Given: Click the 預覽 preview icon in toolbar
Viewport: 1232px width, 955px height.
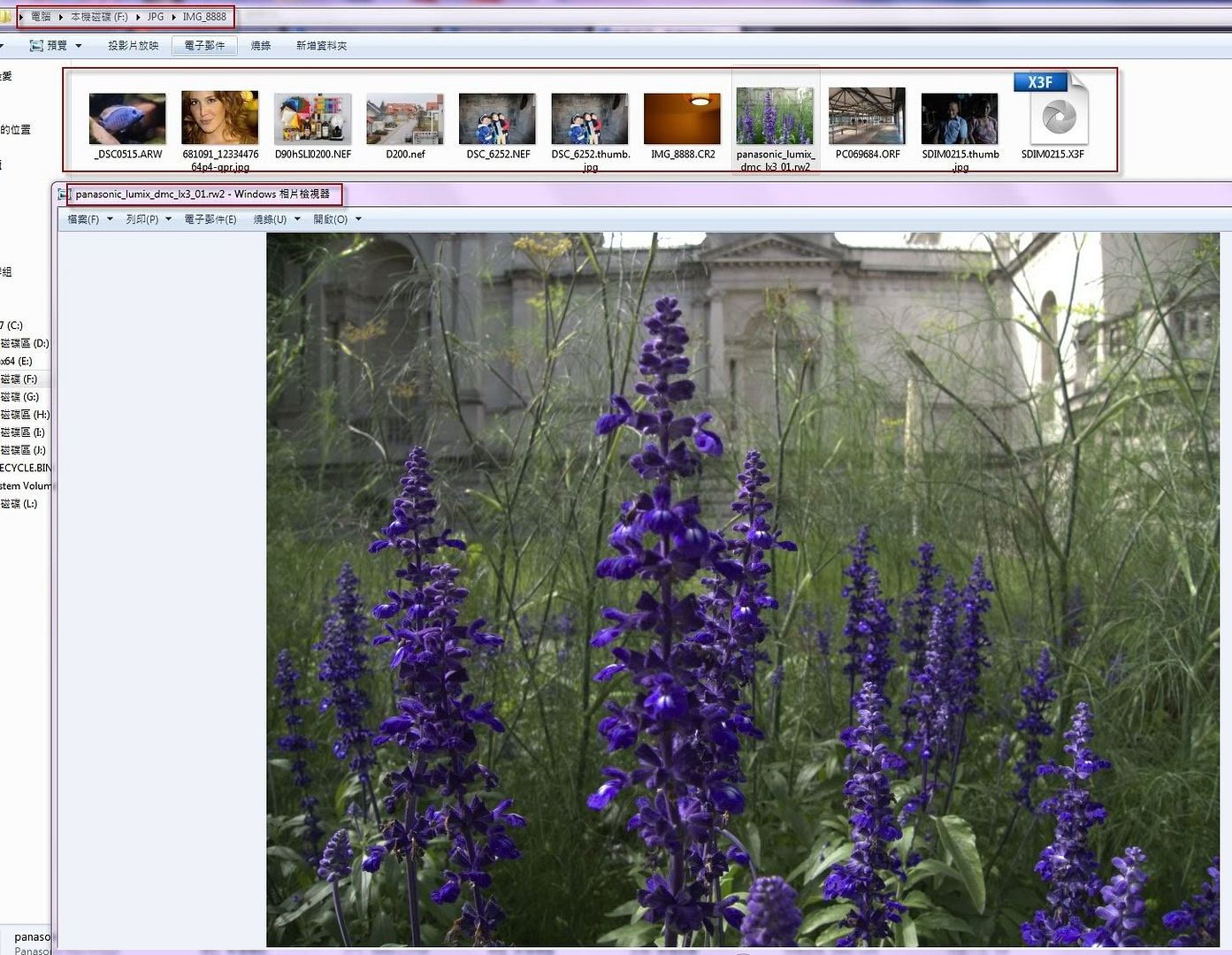Looking at the screenshot, I should 36,45.
